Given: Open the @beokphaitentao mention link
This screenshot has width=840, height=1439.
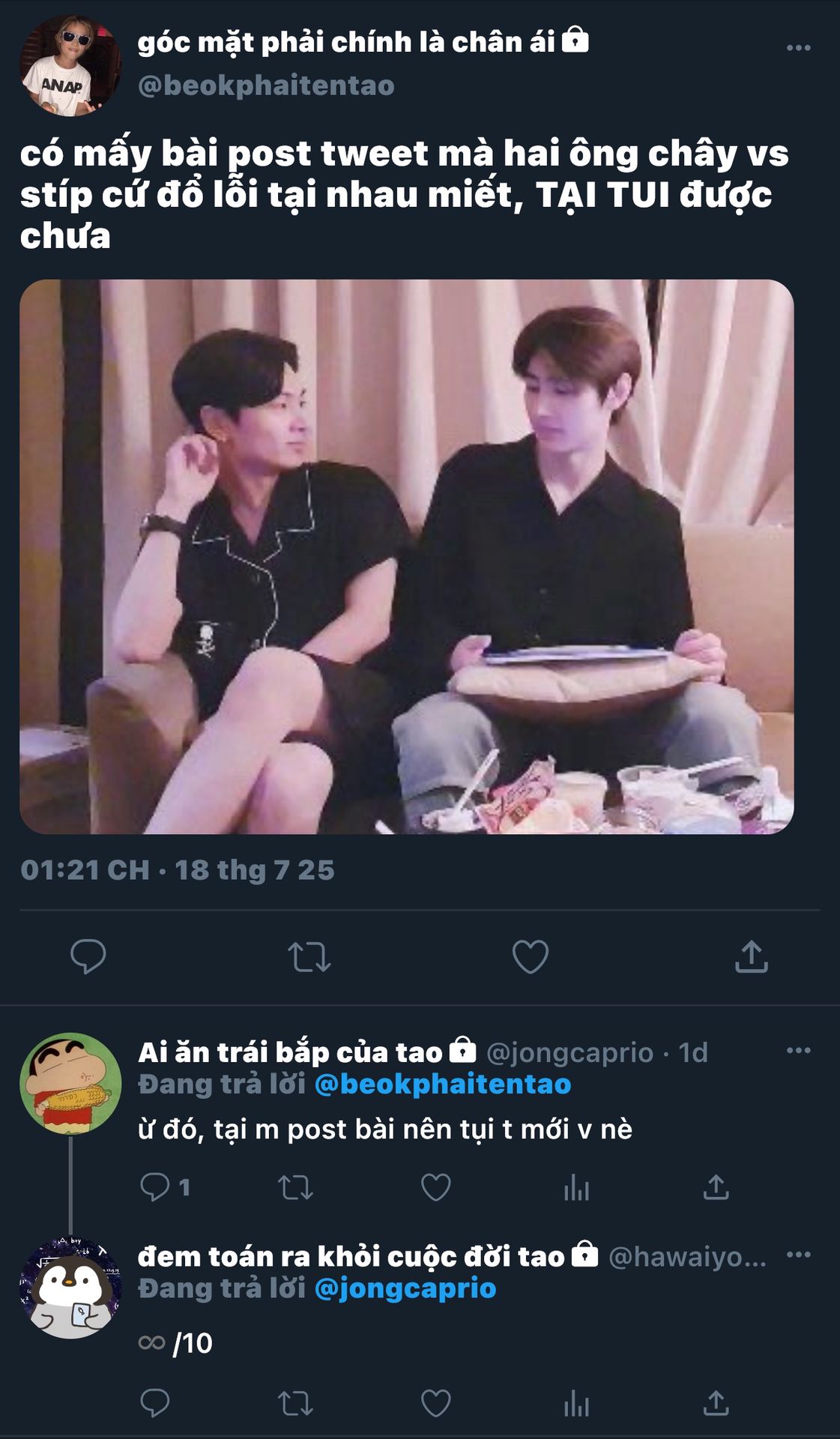Looking at the screenshot, I should click(x=442, y=1084).
